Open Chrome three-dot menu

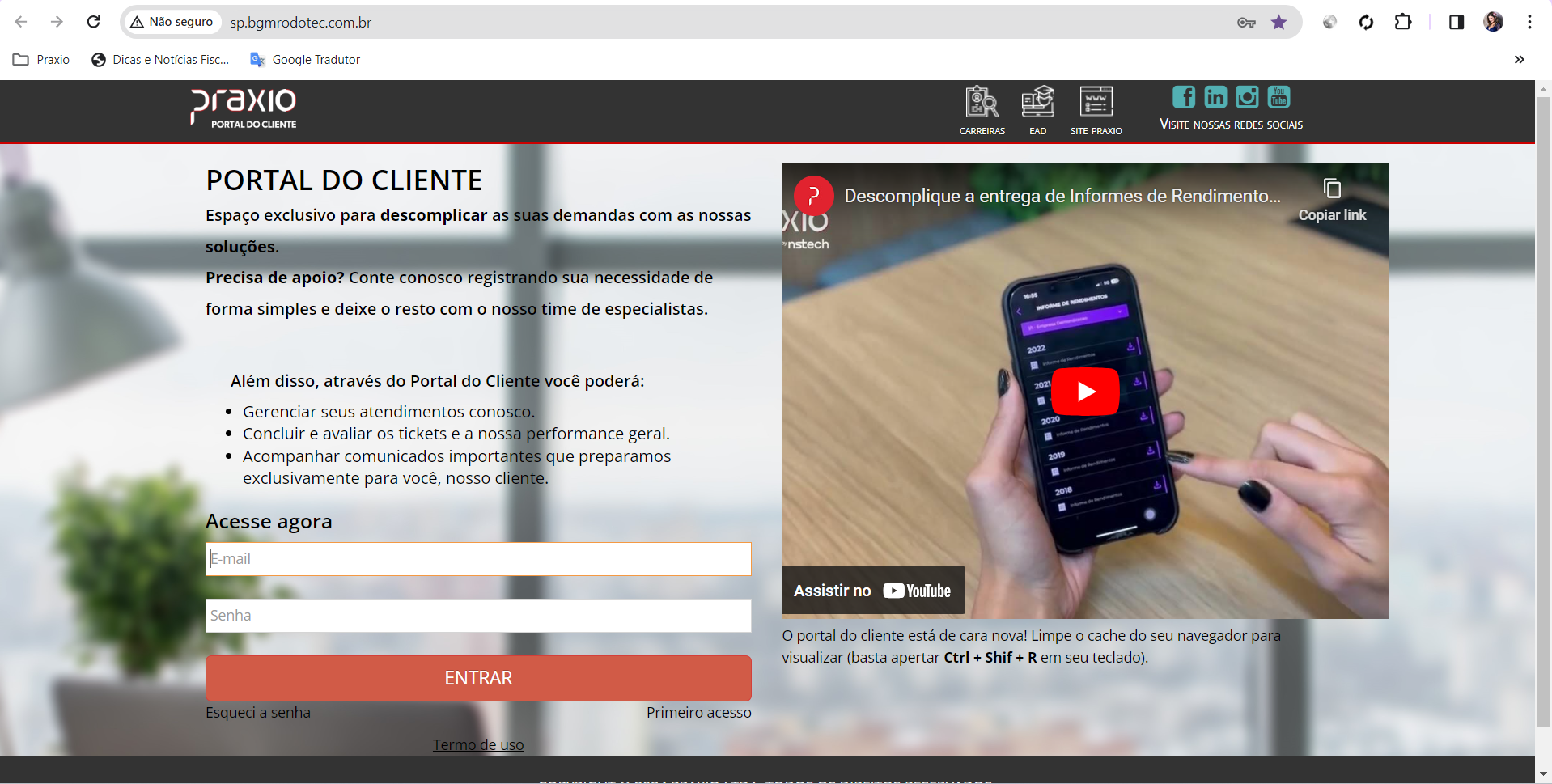click(x=1529, y=22)
